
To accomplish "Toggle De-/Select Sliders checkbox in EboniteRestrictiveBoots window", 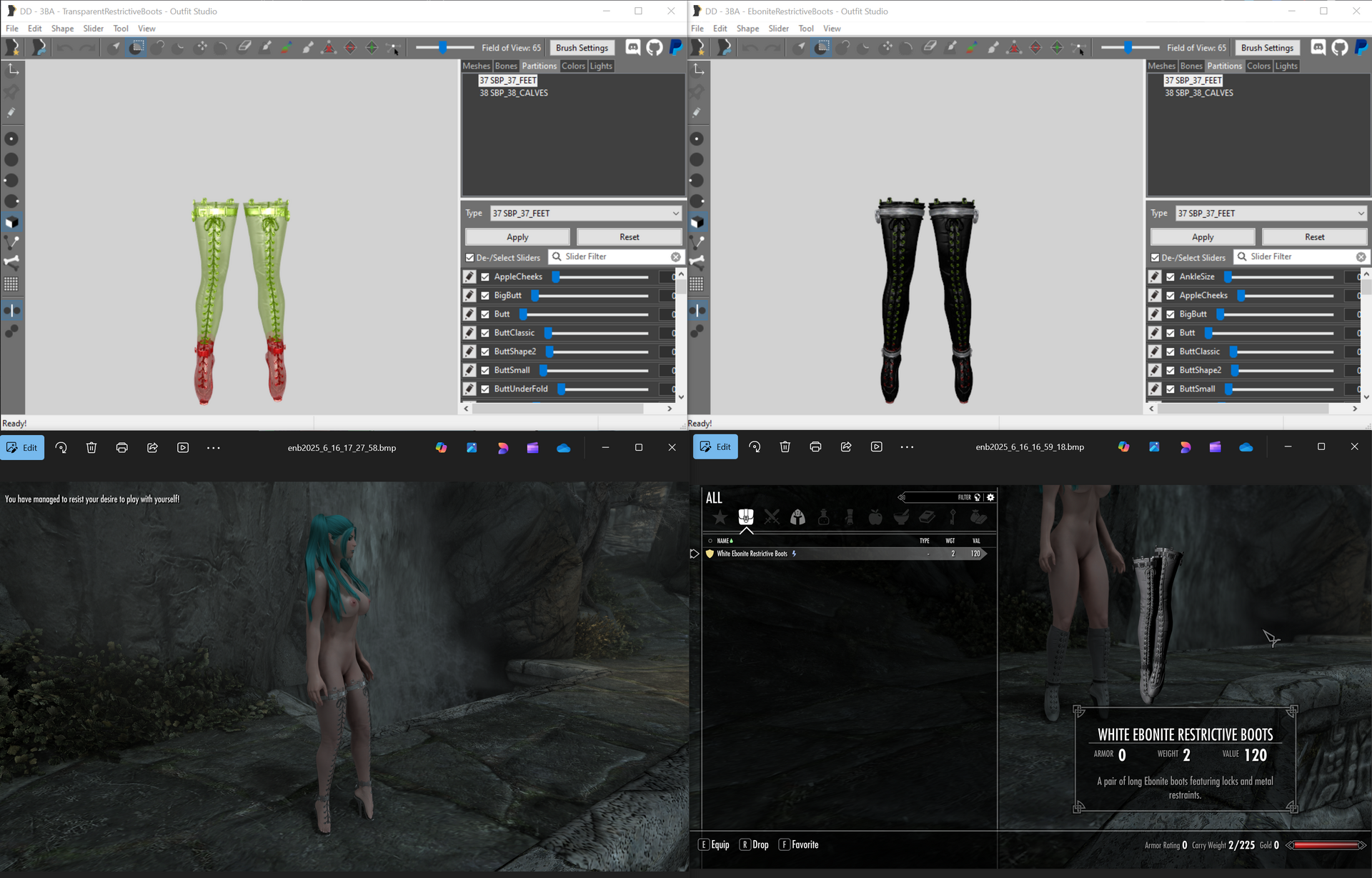I will [x=1155, y=258].
